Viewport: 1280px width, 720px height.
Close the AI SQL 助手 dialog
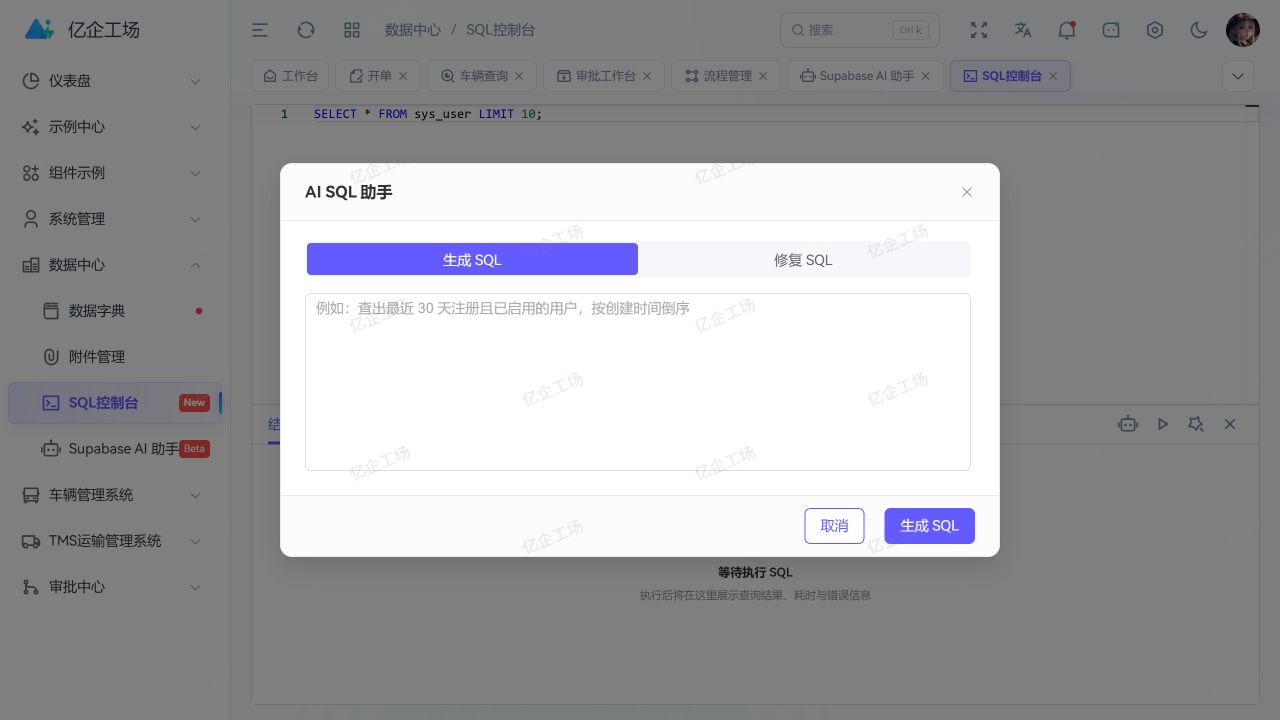[967, 192]
